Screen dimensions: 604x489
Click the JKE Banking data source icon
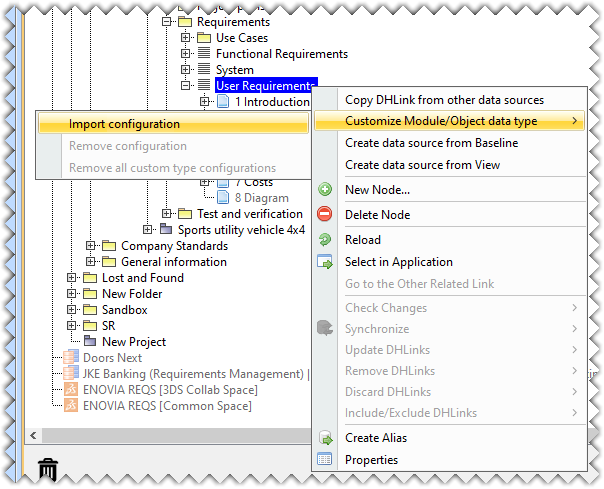71,373
